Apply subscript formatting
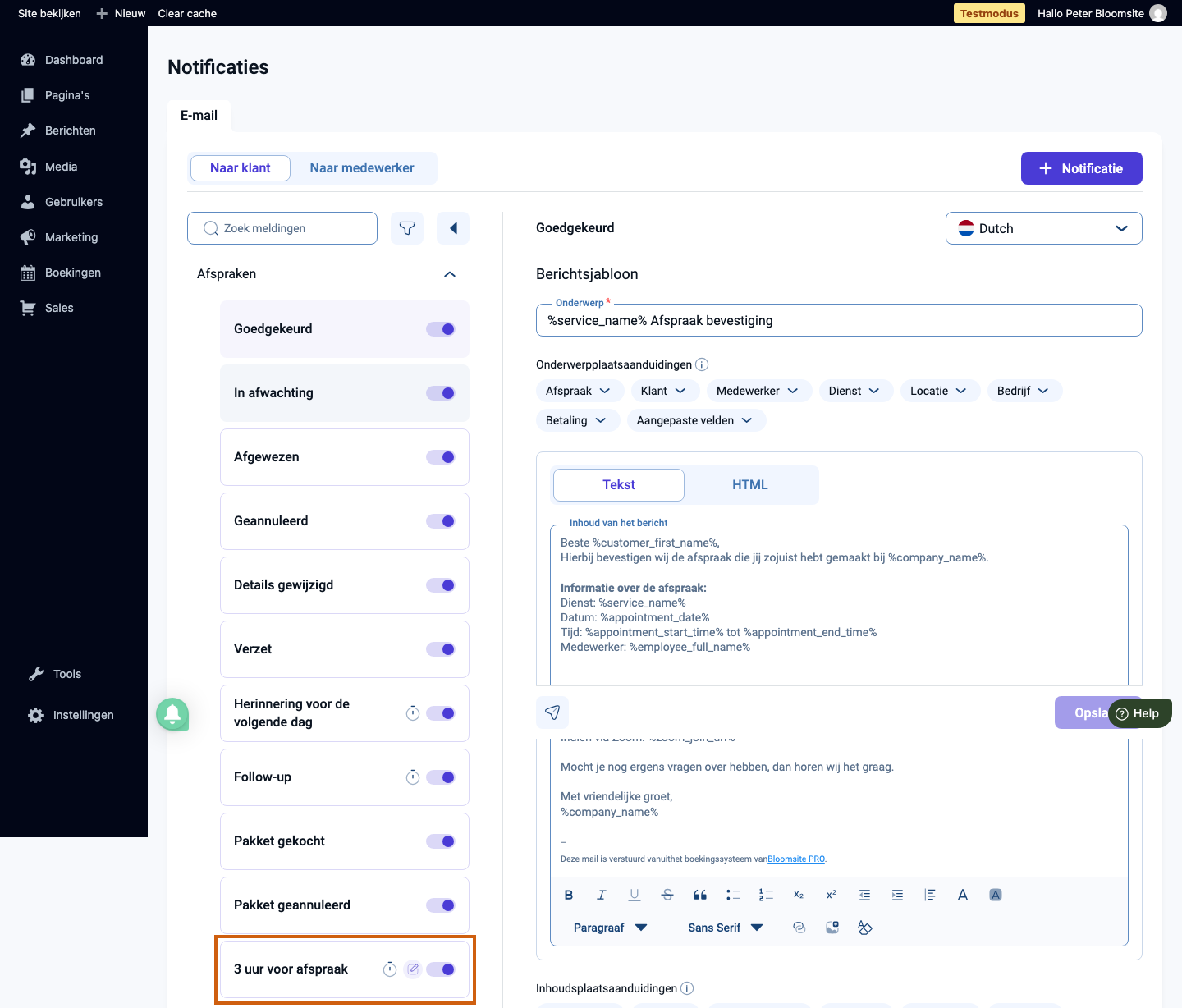 point(799,895)
